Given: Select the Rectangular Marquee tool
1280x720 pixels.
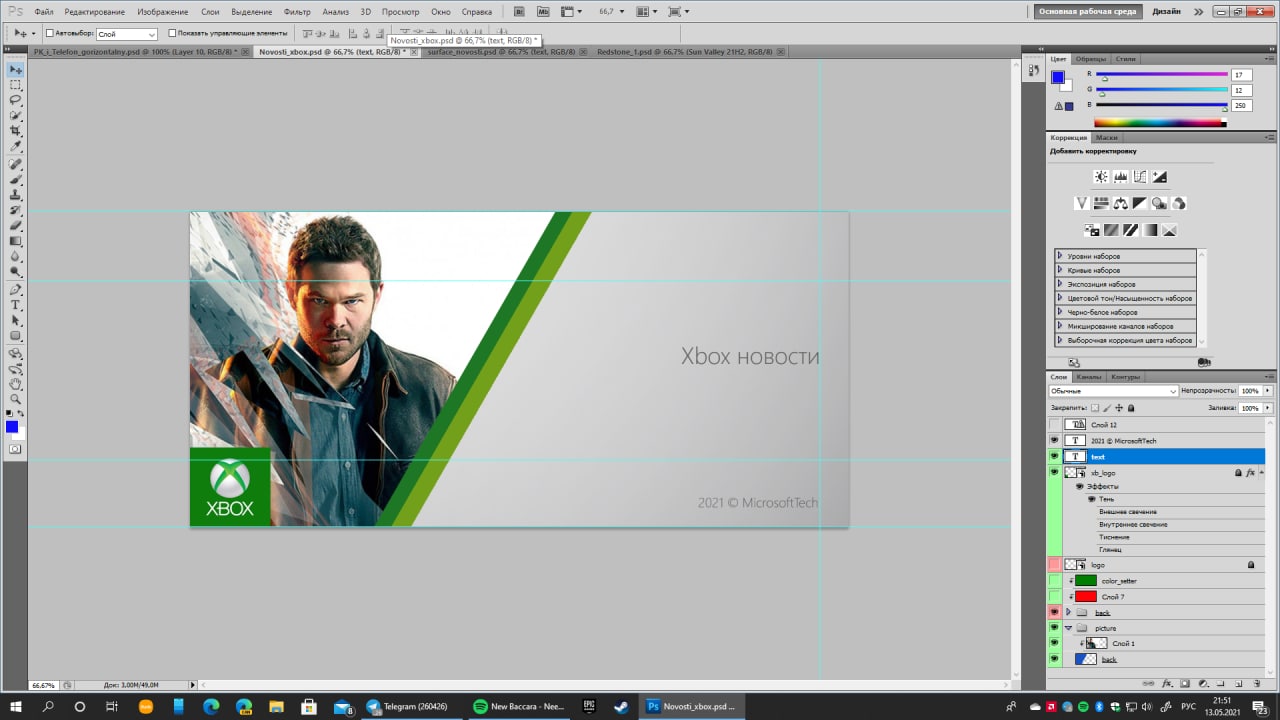Looking at the screenshot, I should coord(16,85).
